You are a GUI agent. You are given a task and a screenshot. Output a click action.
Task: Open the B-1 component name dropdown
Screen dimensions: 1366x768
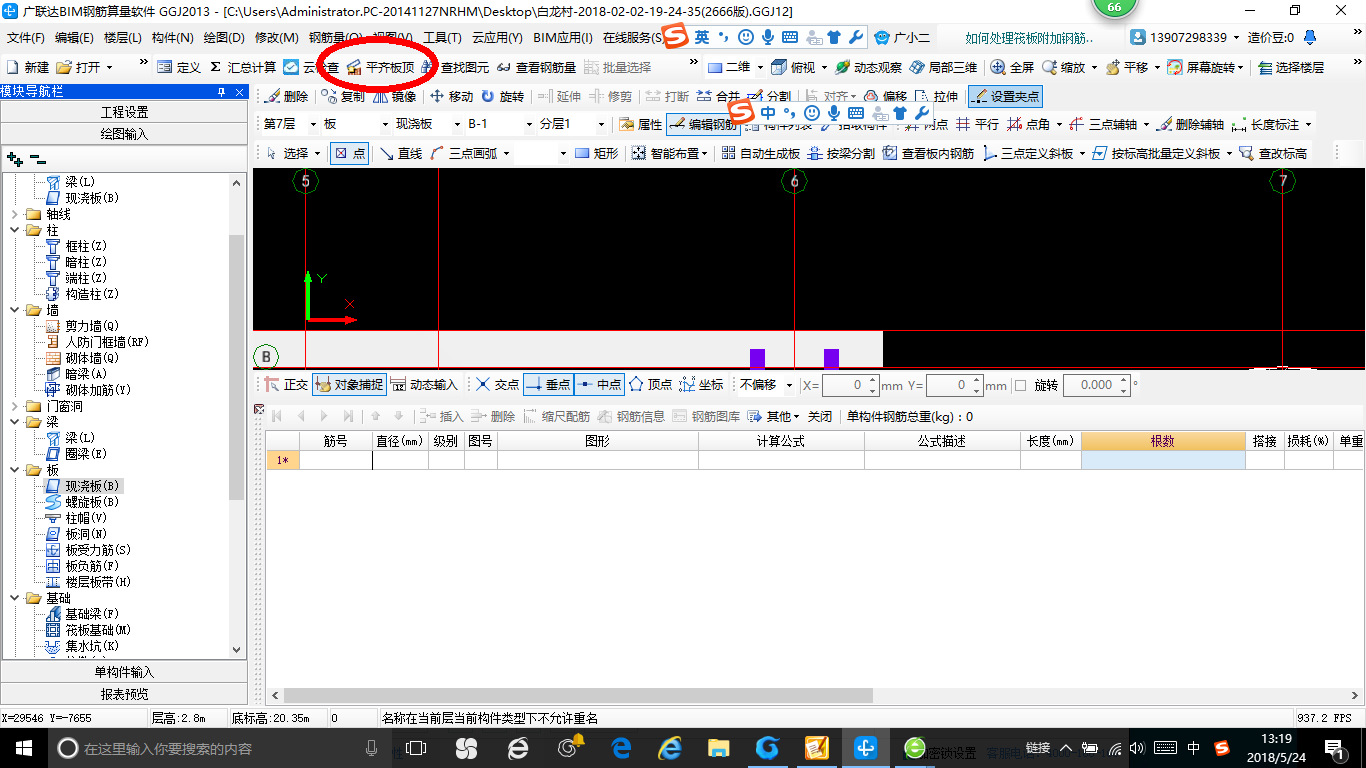point(528,124)
